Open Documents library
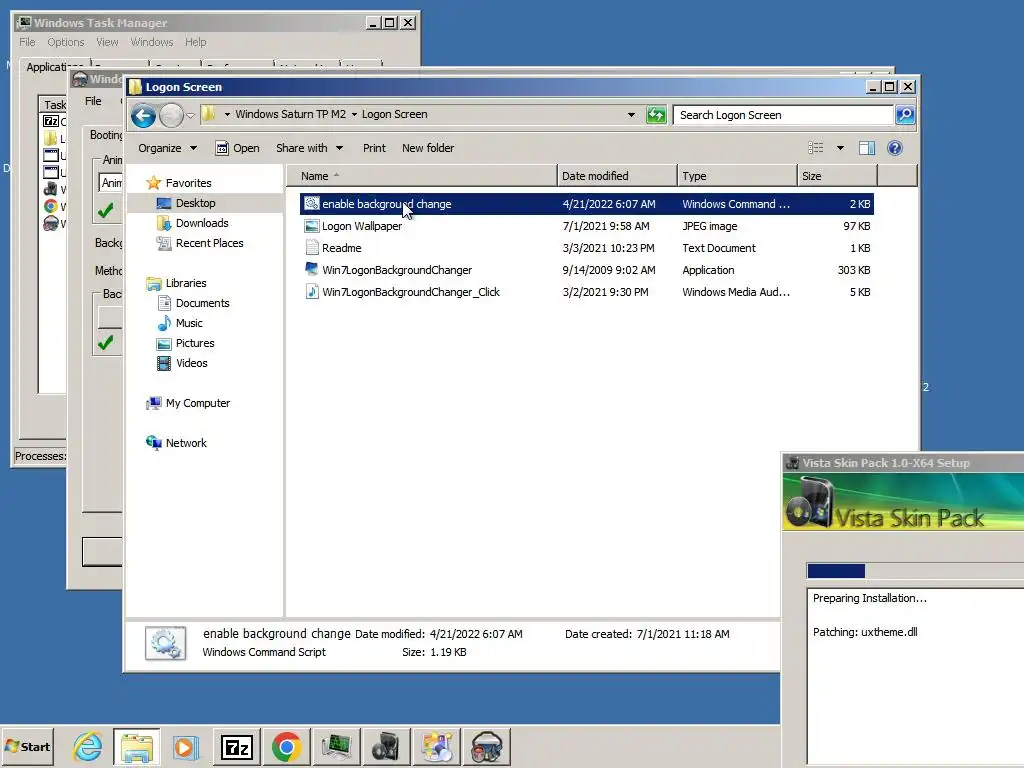1024x768 pixels. point(202,303)
